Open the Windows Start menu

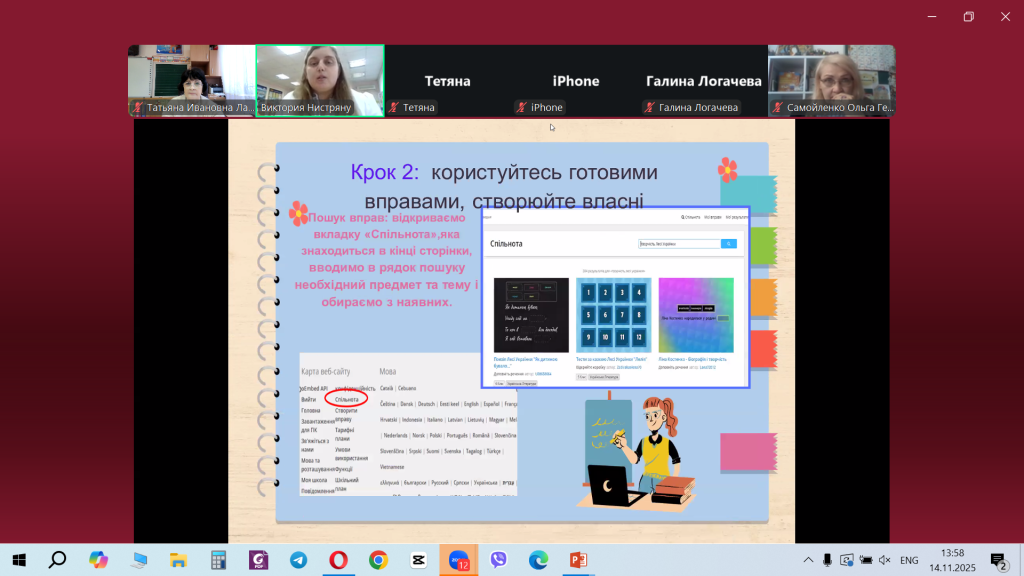[18, 559]
